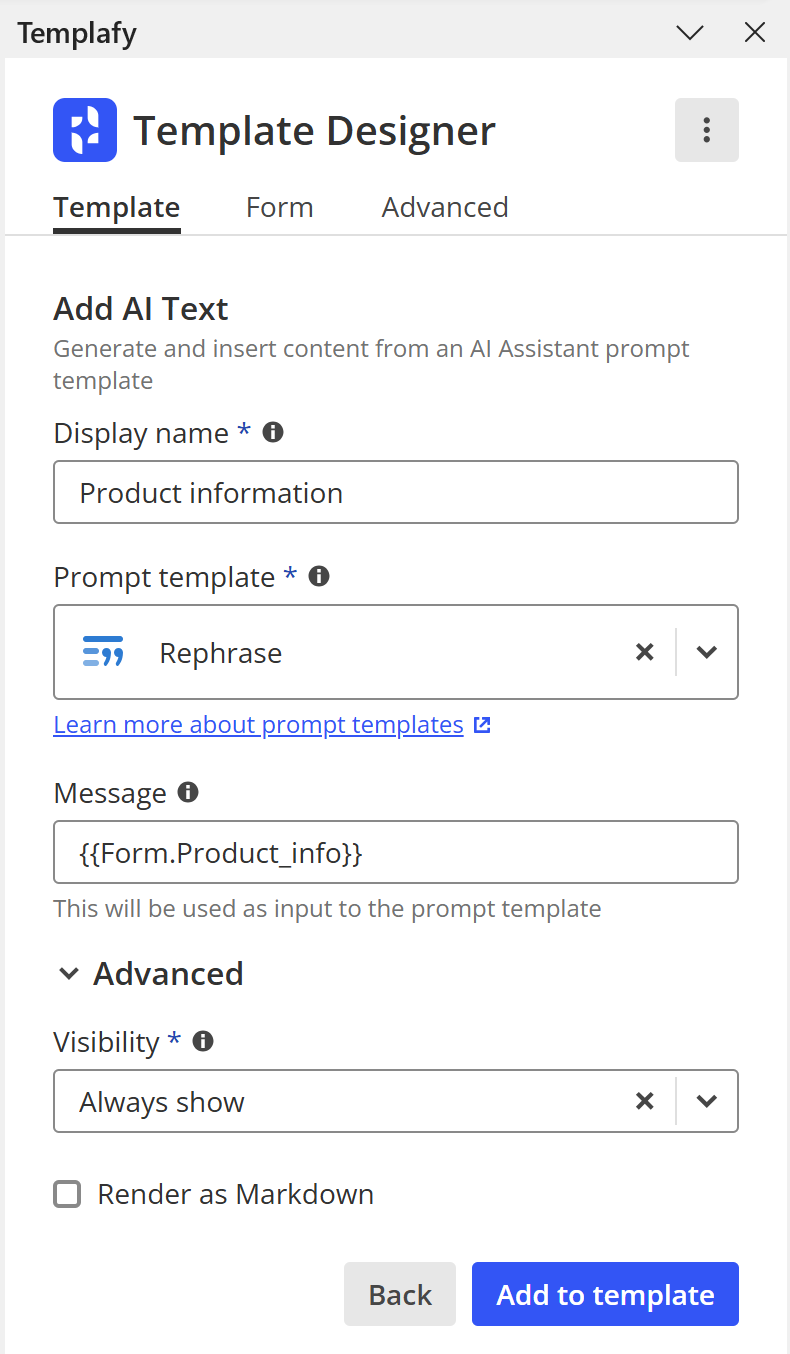
Task: Open Learn more about prompt templates link
Action: point(258,724)
